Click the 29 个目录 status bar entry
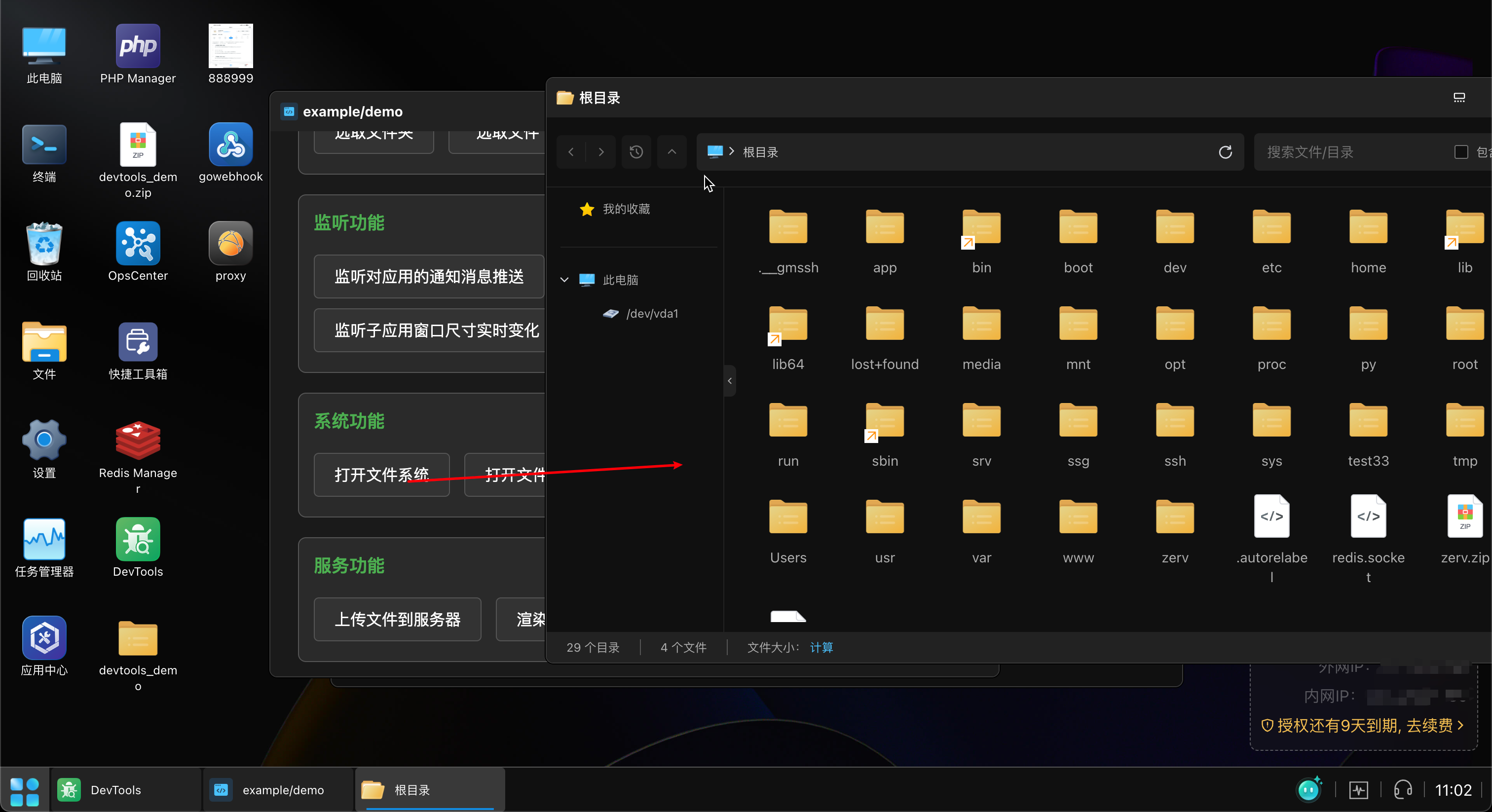This screenshot has height=812, width=1492. pyautogui.click(x=593, y=647)
